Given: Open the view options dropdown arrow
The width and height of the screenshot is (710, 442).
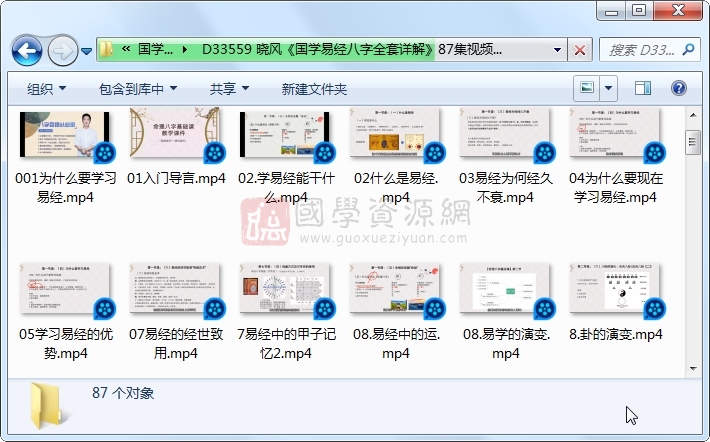Looking at the screenshot, I should point(609,88).
